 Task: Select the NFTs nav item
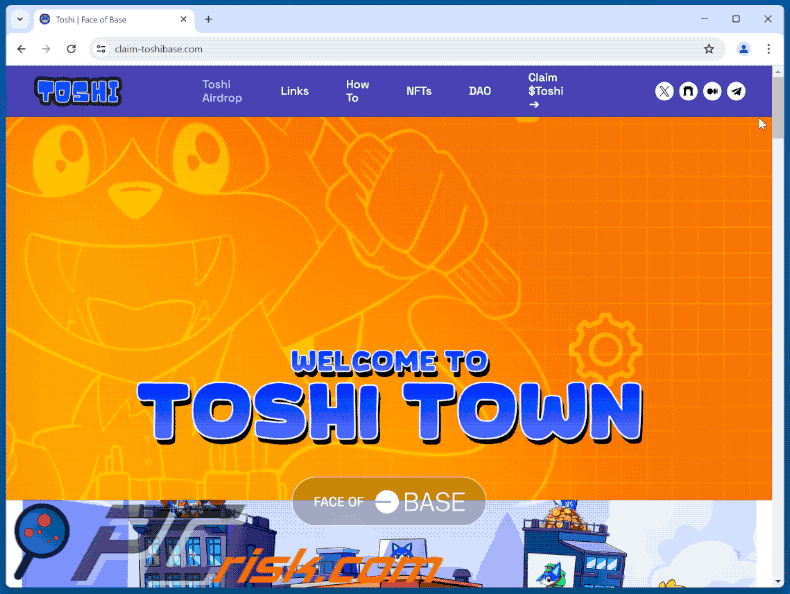click(x=419, y=91)
